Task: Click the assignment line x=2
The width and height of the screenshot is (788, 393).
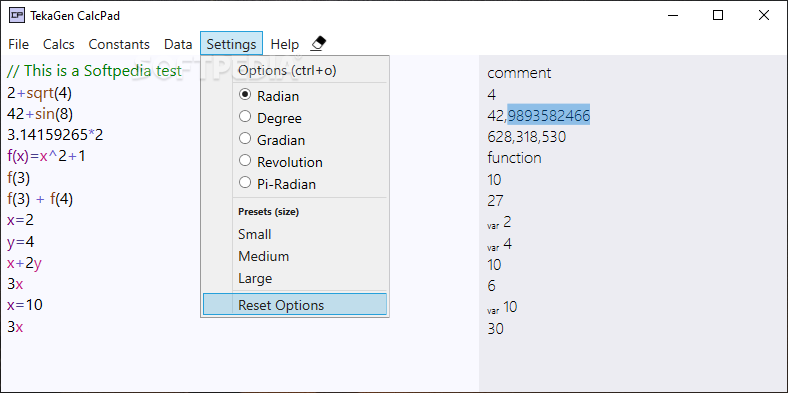Action: [21, 220]
